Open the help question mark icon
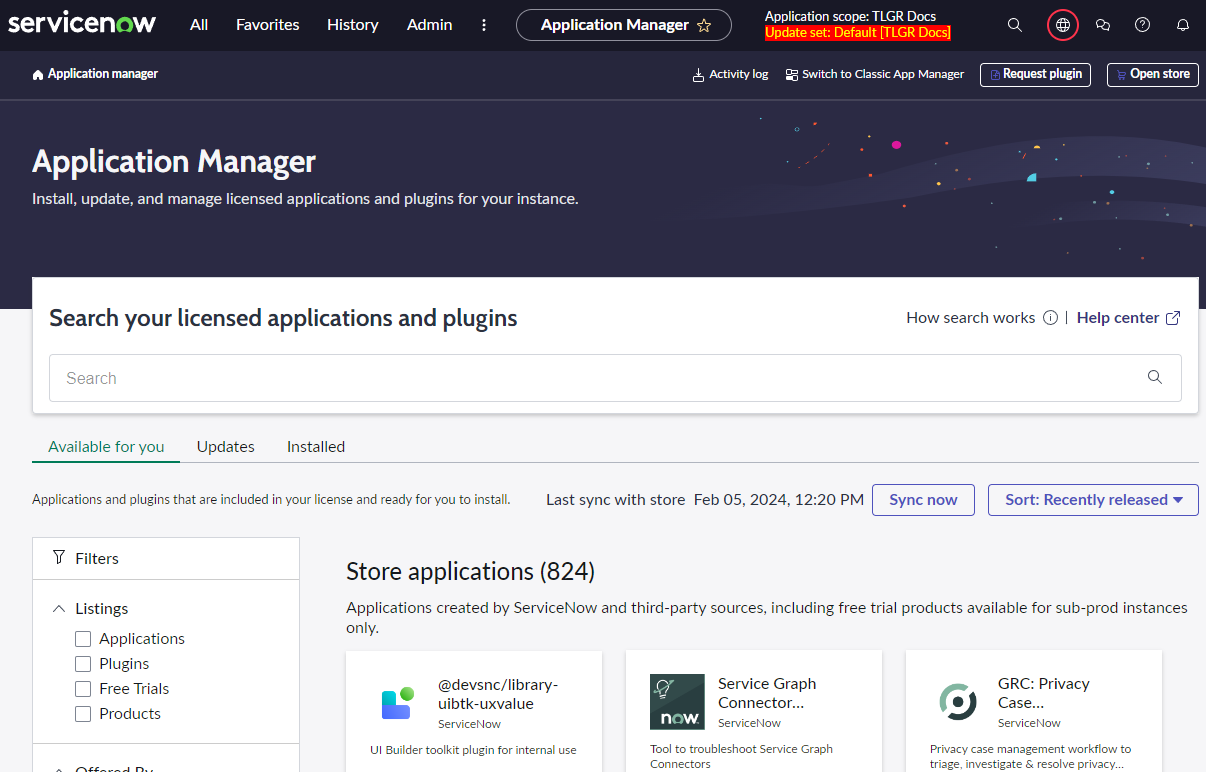This screenshot has width=1206, height=772. tap(1143, 25)
